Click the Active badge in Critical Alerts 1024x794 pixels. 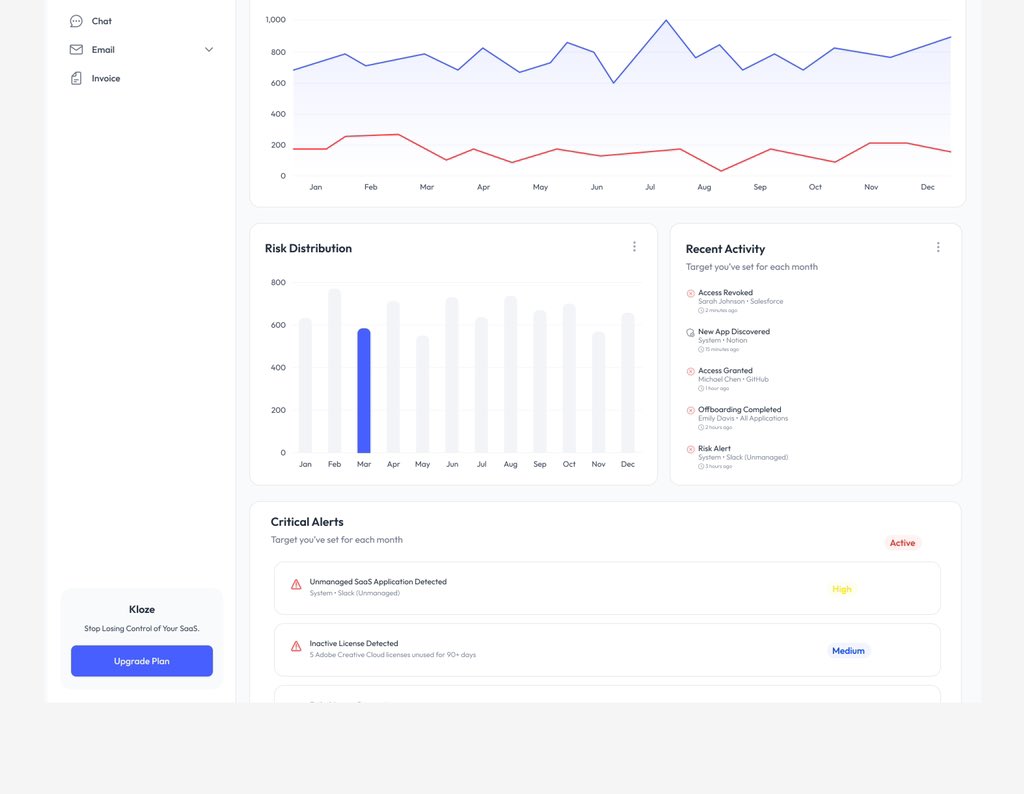(x=903, y=543)
